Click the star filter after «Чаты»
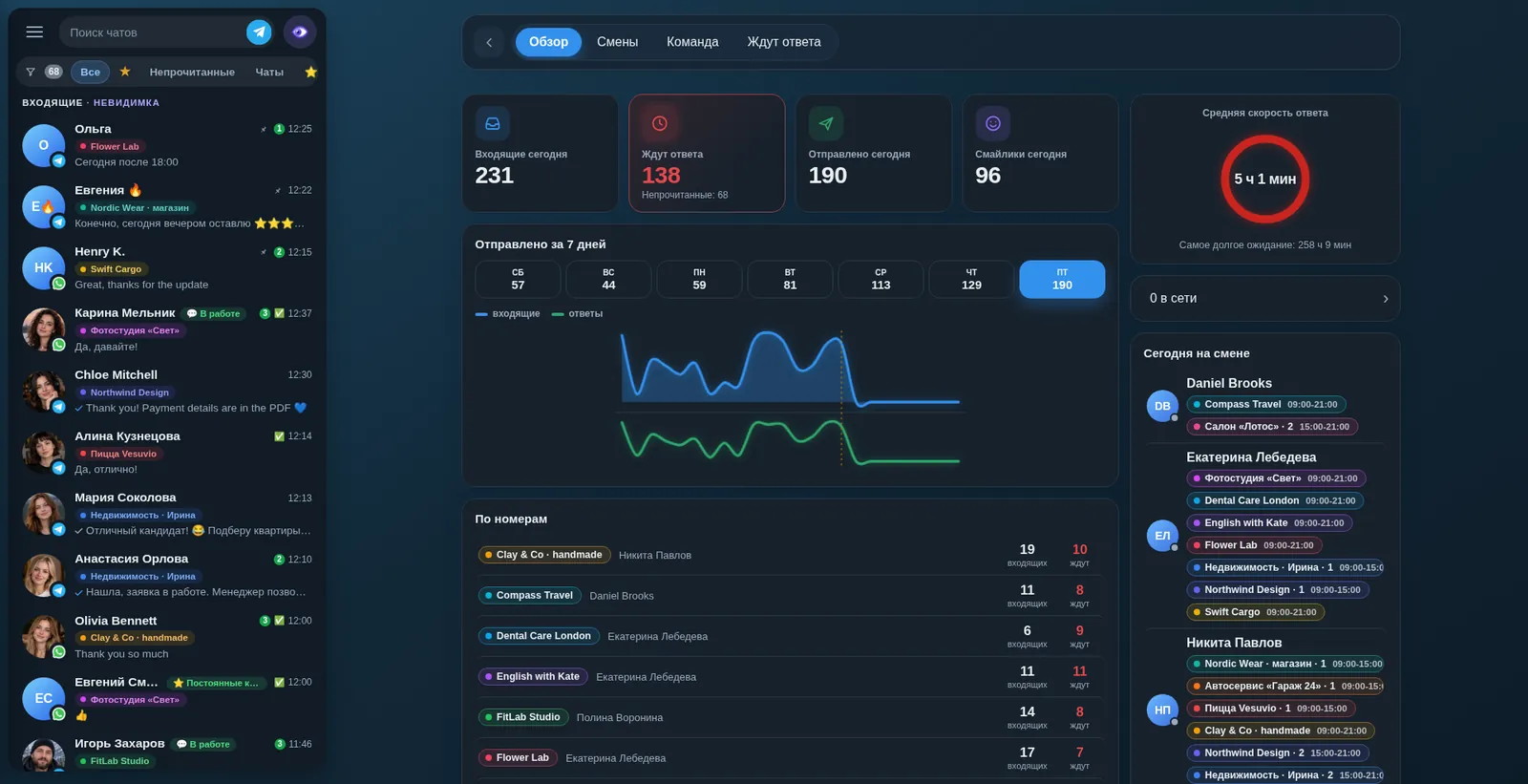 point(310,72)
